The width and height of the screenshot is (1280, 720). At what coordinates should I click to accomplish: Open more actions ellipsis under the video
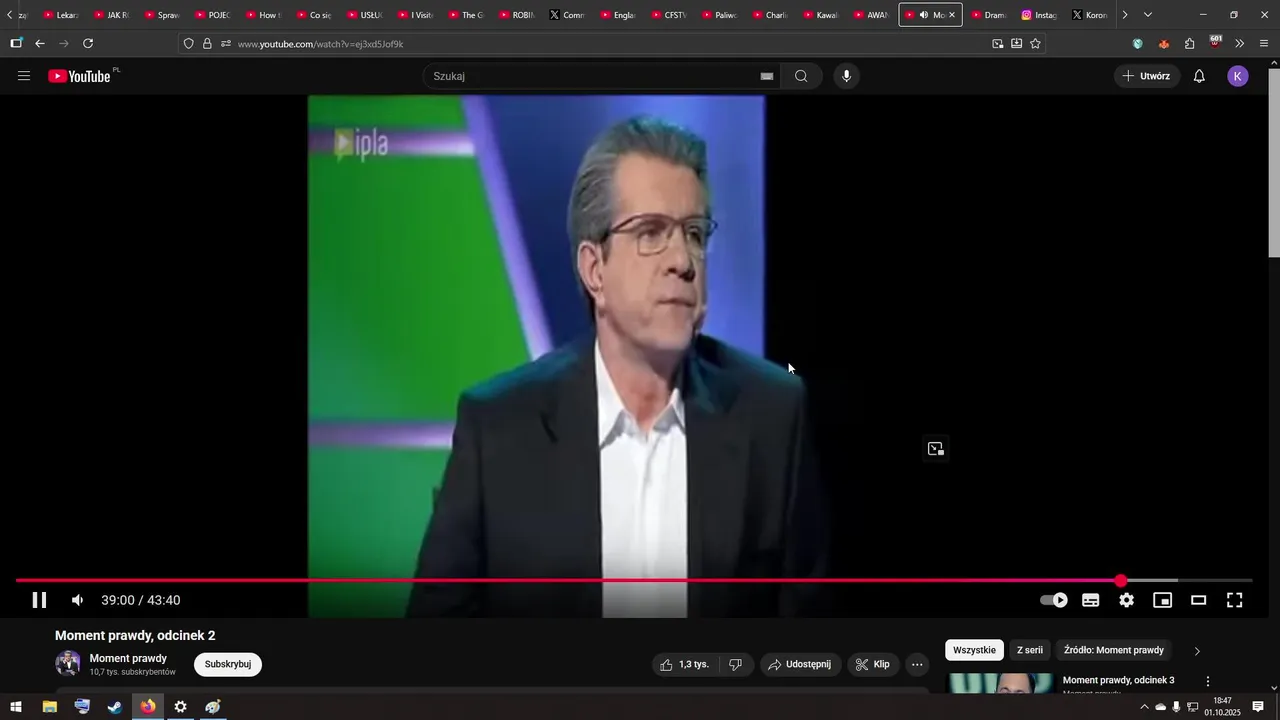[917, 664]
